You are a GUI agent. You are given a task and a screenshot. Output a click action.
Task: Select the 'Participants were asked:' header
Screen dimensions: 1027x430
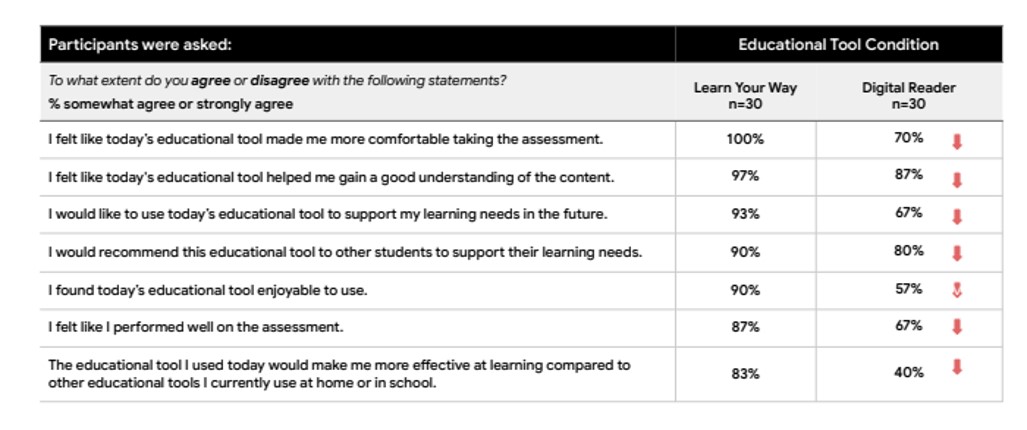pyautogui.click(x=140, y=45)
